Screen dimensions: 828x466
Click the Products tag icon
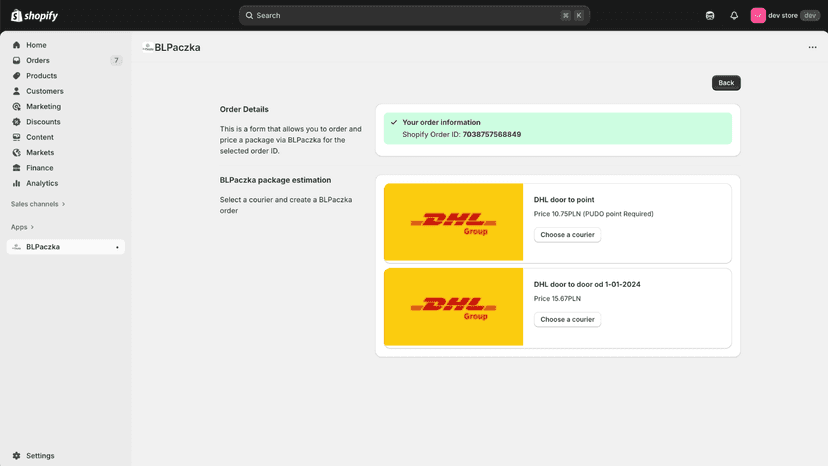pyautogui.click(x=16, y=76)
